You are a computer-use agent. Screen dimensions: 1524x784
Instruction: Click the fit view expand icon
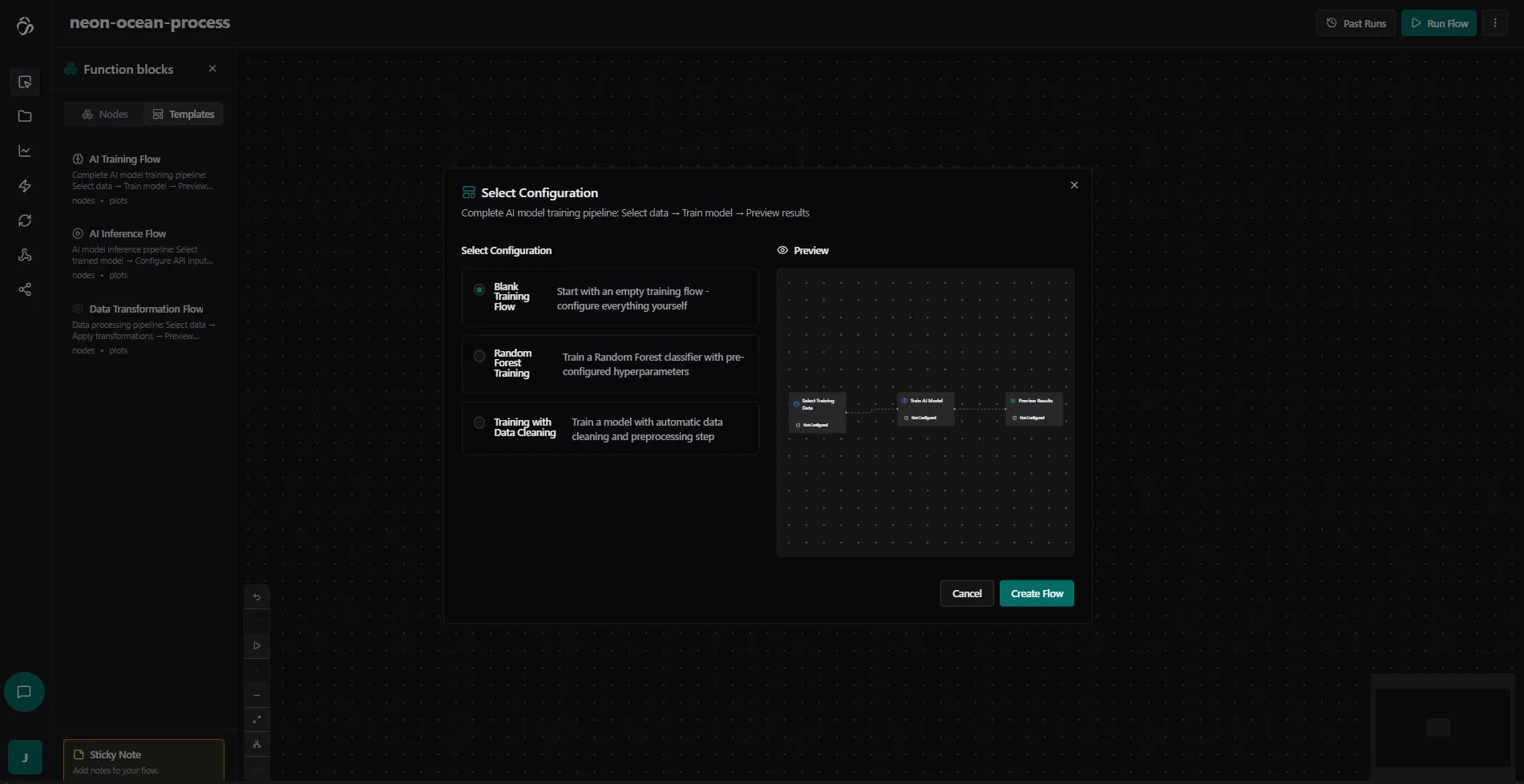257,719
